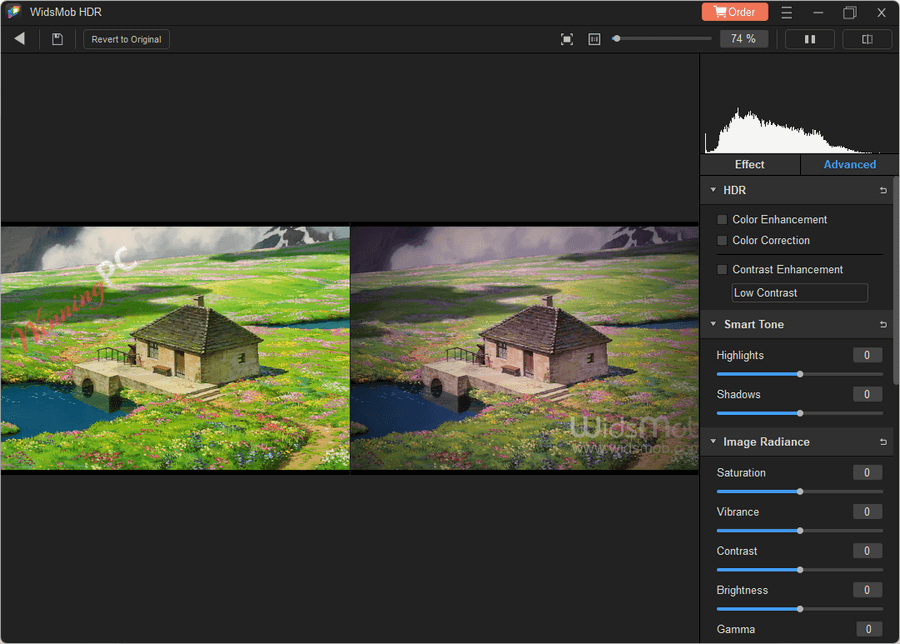Click the fit-to-screen zoom icon
This screenshot has width=900, height=644.
[566, 38]
